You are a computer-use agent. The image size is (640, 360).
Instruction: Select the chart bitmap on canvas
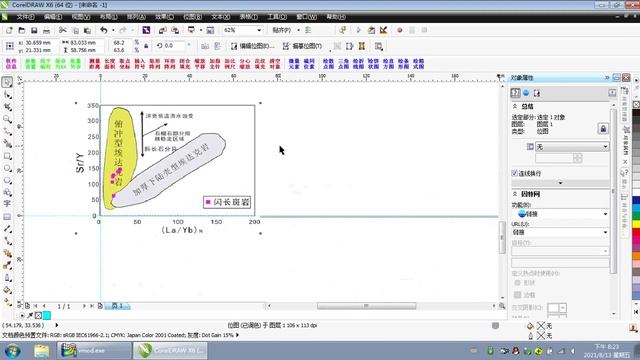(168, 168)
